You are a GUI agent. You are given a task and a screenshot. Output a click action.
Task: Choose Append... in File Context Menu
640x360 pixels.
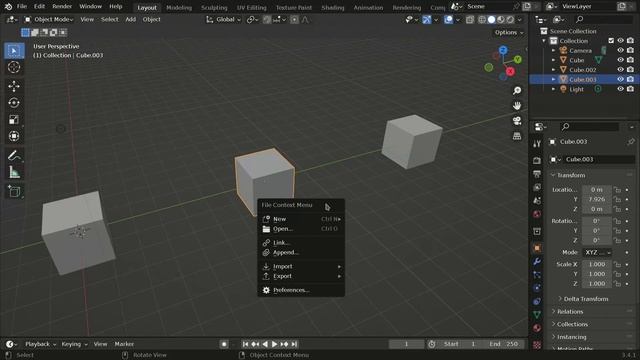tap(301, 253)
